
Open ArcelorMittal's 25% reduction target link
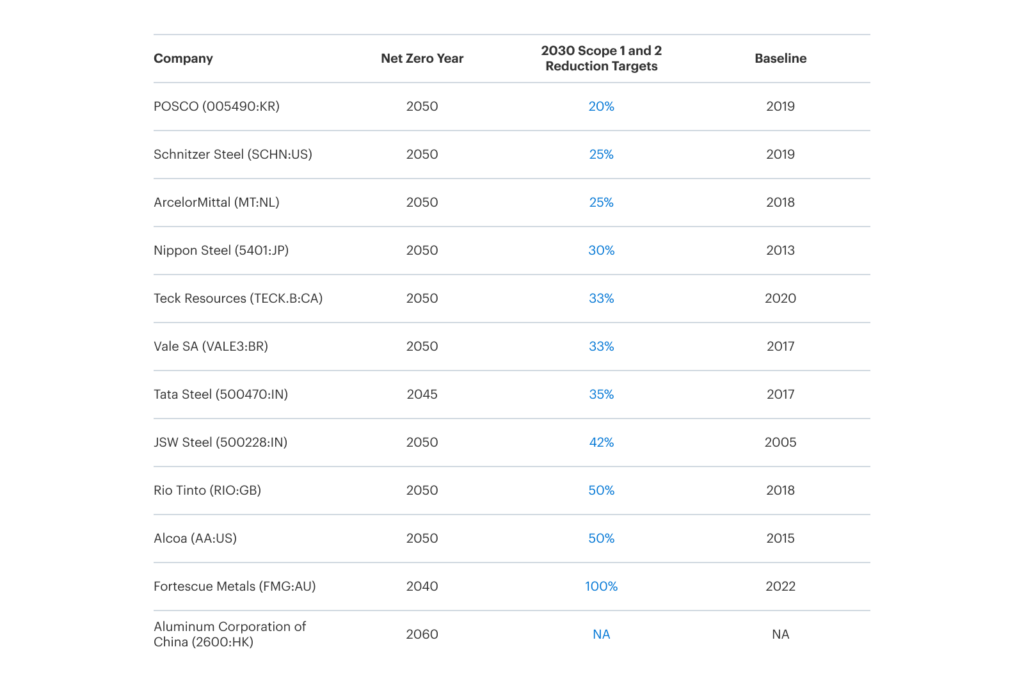(x=601, y=202)
